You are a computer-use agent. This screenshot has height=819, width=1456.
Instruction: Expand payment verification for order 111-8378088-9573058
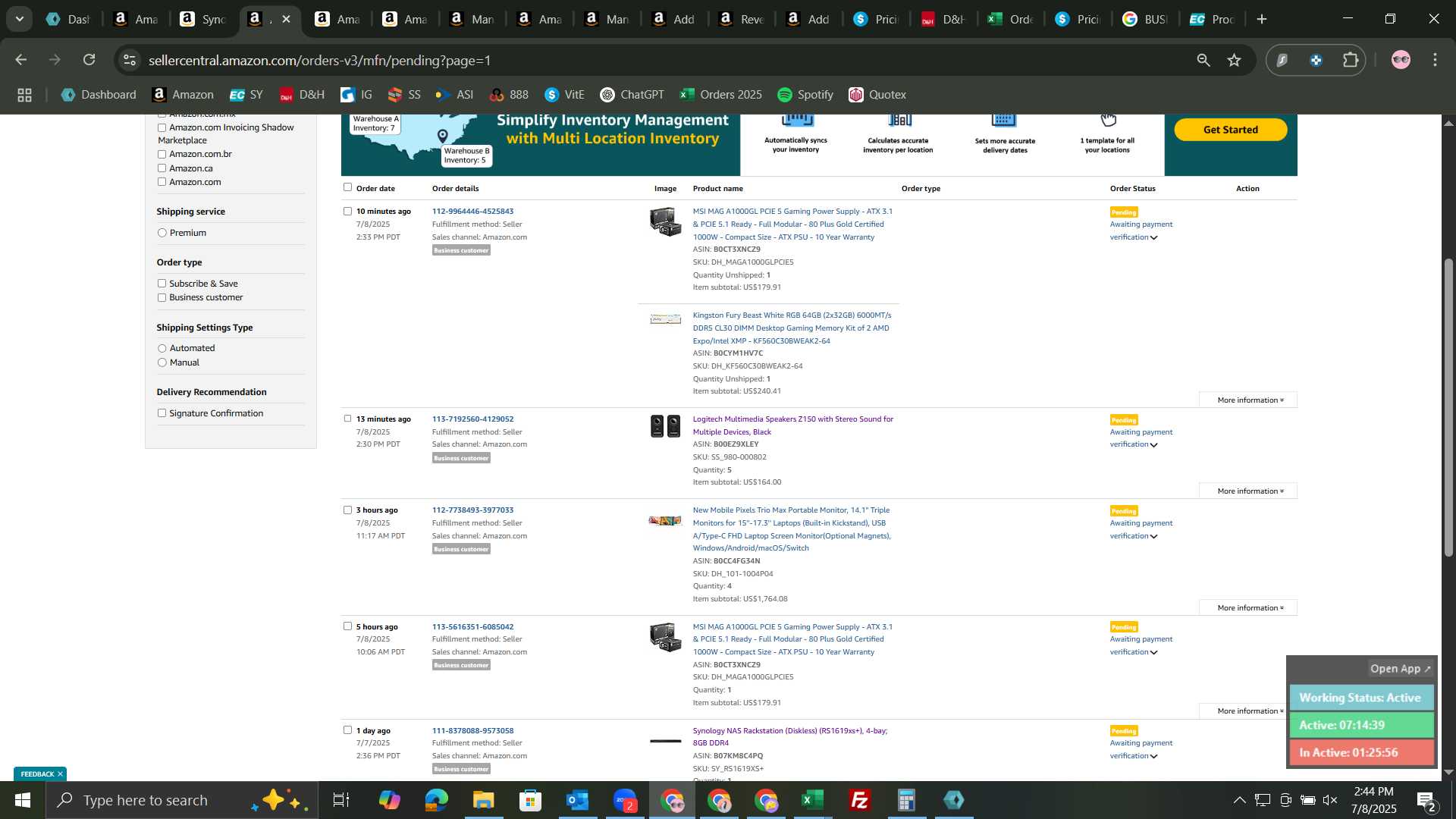[x=1153, y=756]
